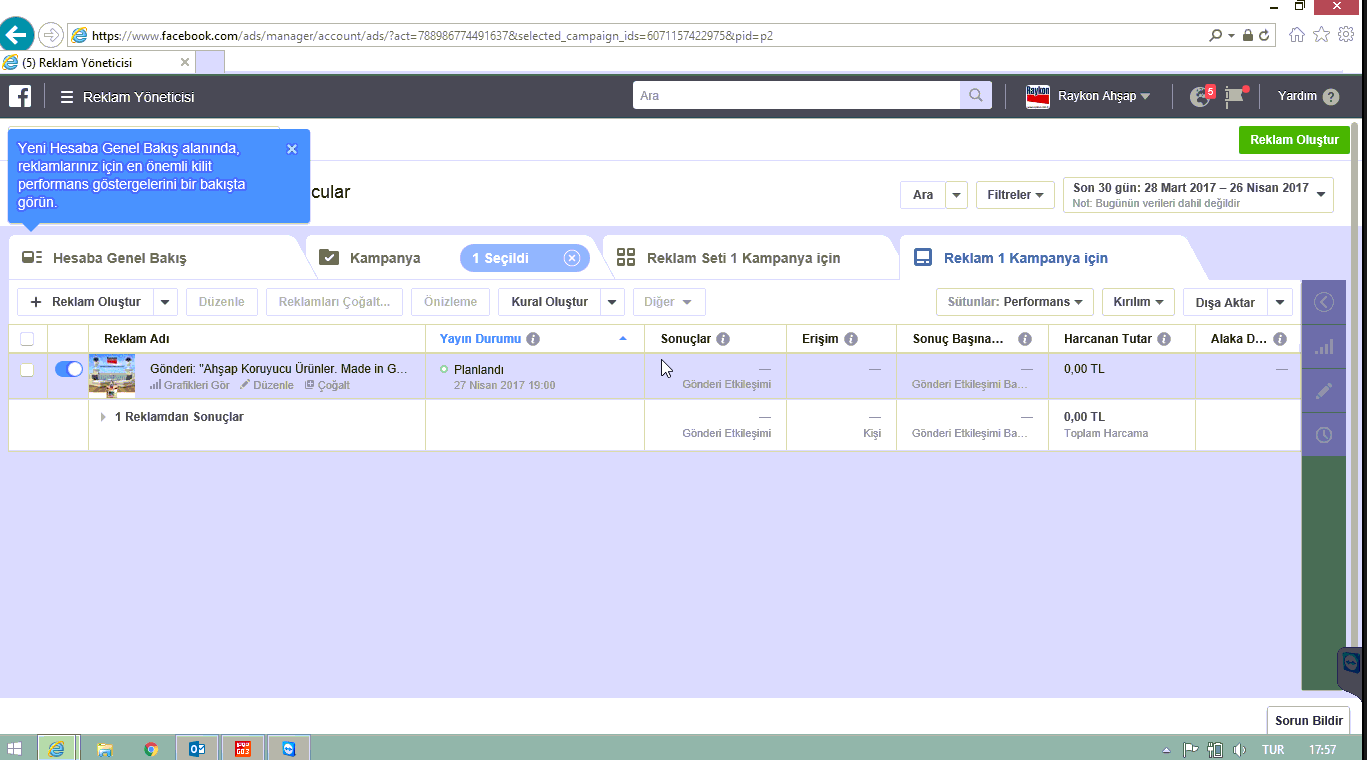The height and width of the screenshot is (760, 1367).
Task: Open the clock history icon in right sidebar
Action: [1324, 435]
